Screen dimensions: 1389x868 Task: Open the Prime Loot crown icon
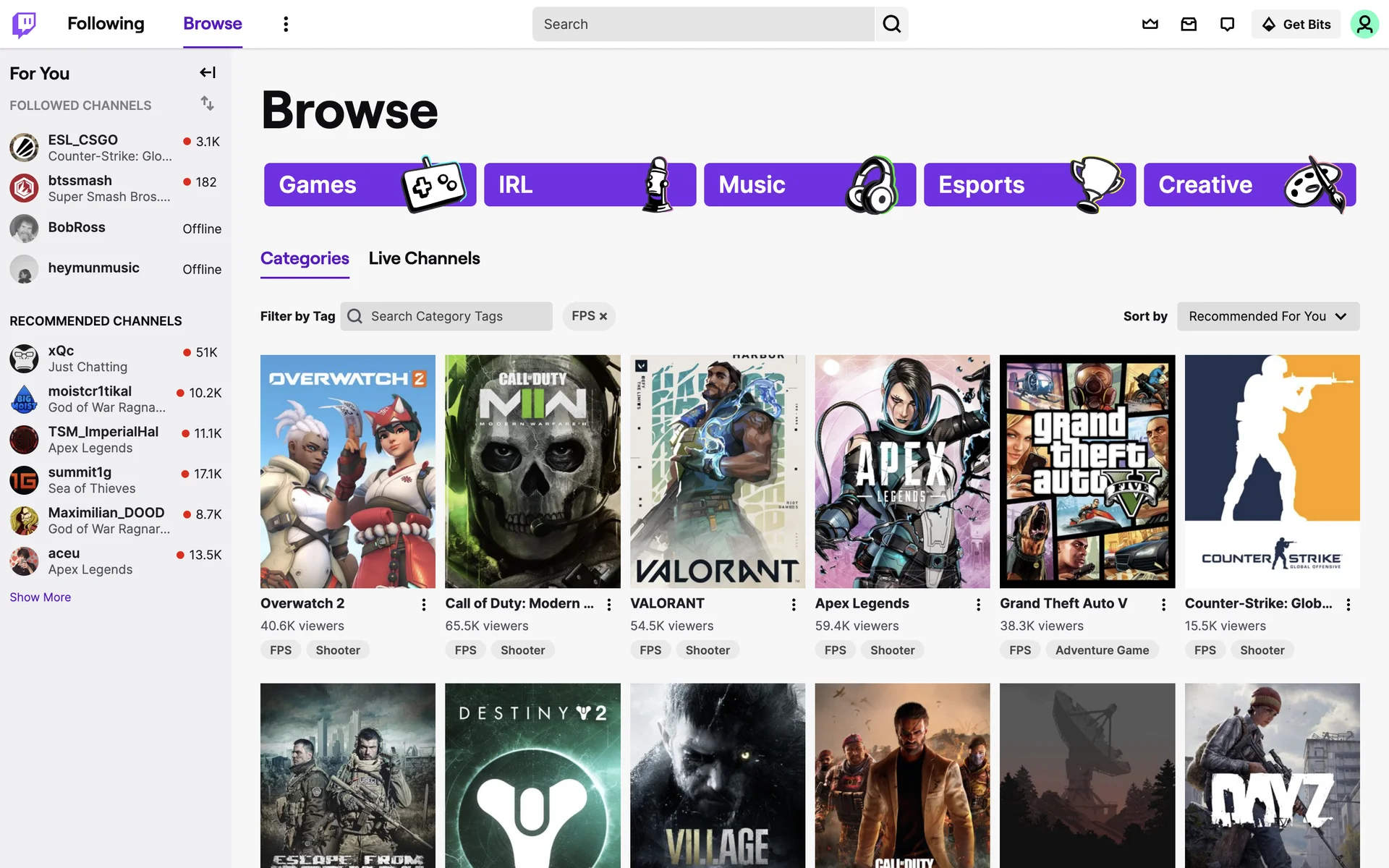click(1150, 24)
